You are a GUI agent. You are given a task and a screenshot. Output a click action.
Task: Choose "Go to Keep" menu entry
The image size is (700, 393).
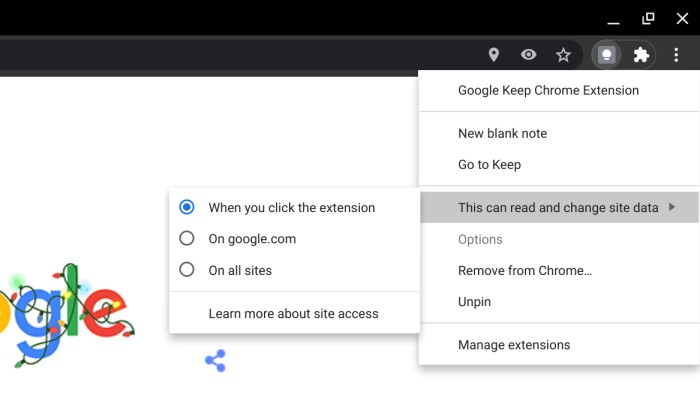tap(559, 164)
